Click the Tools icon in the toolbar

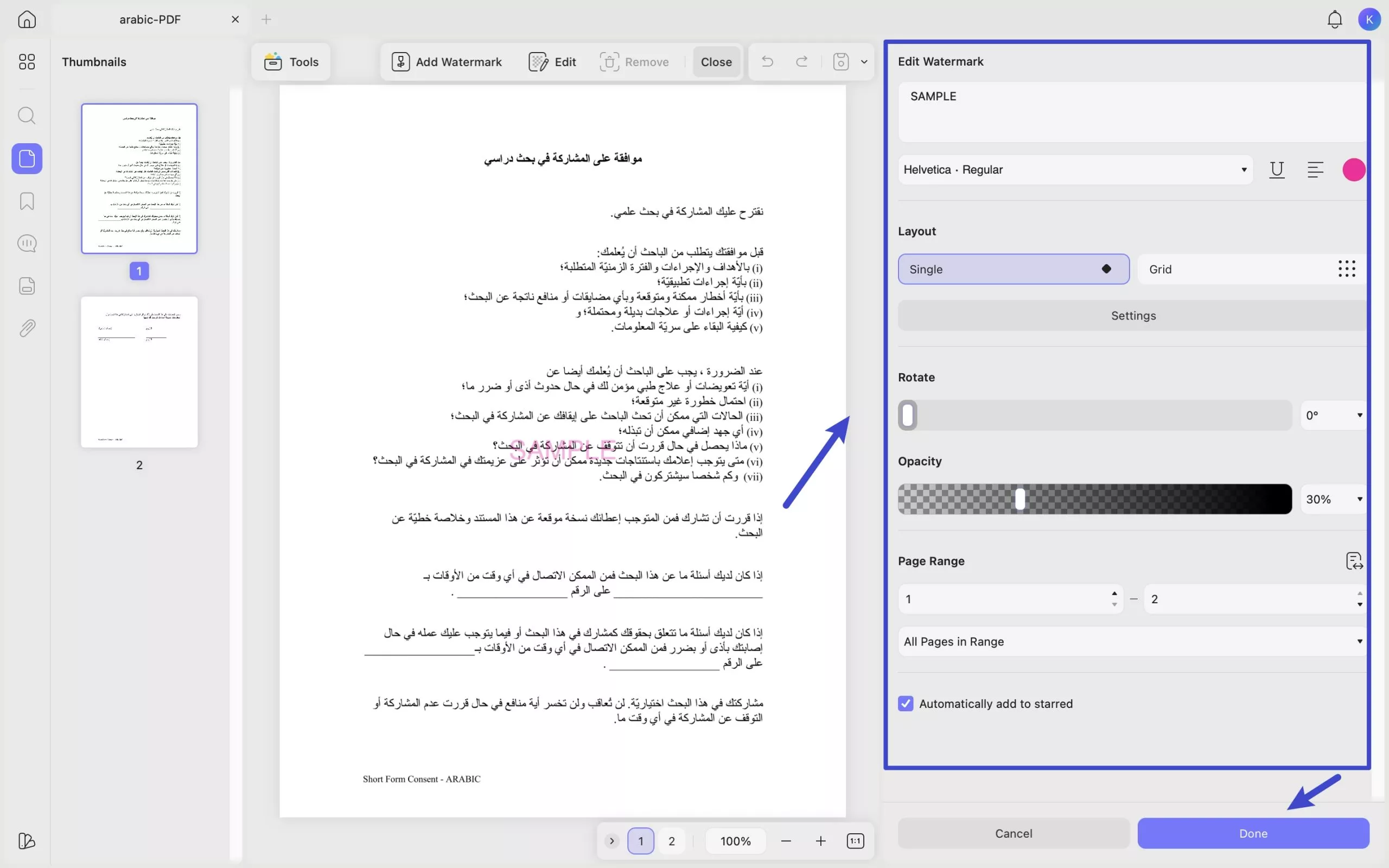pyautogui.click(x=274, y=61)
